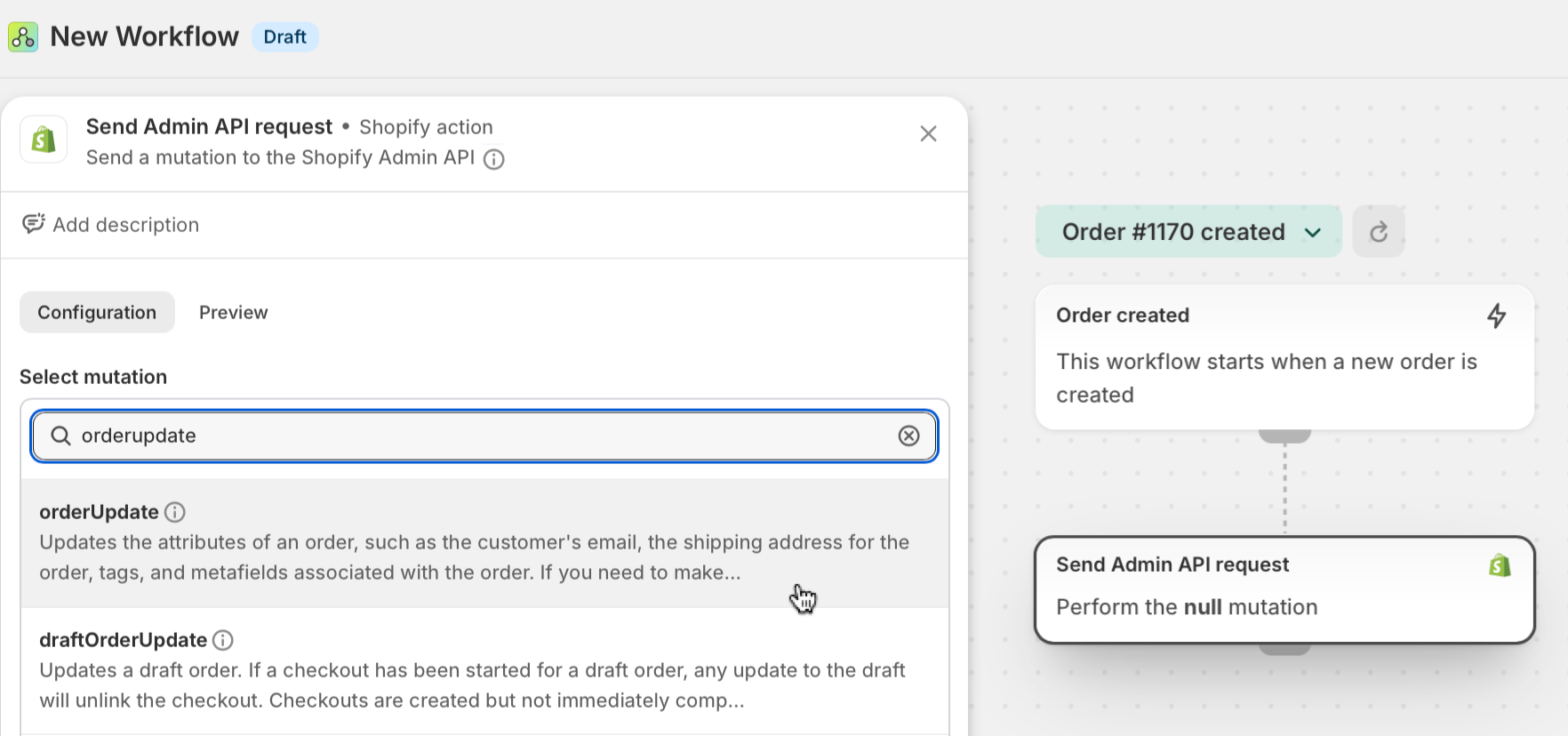Select the orderUpdate mutation
Image resolution: width=1568 pixels, height=736 pixels.
coord(484,543)
